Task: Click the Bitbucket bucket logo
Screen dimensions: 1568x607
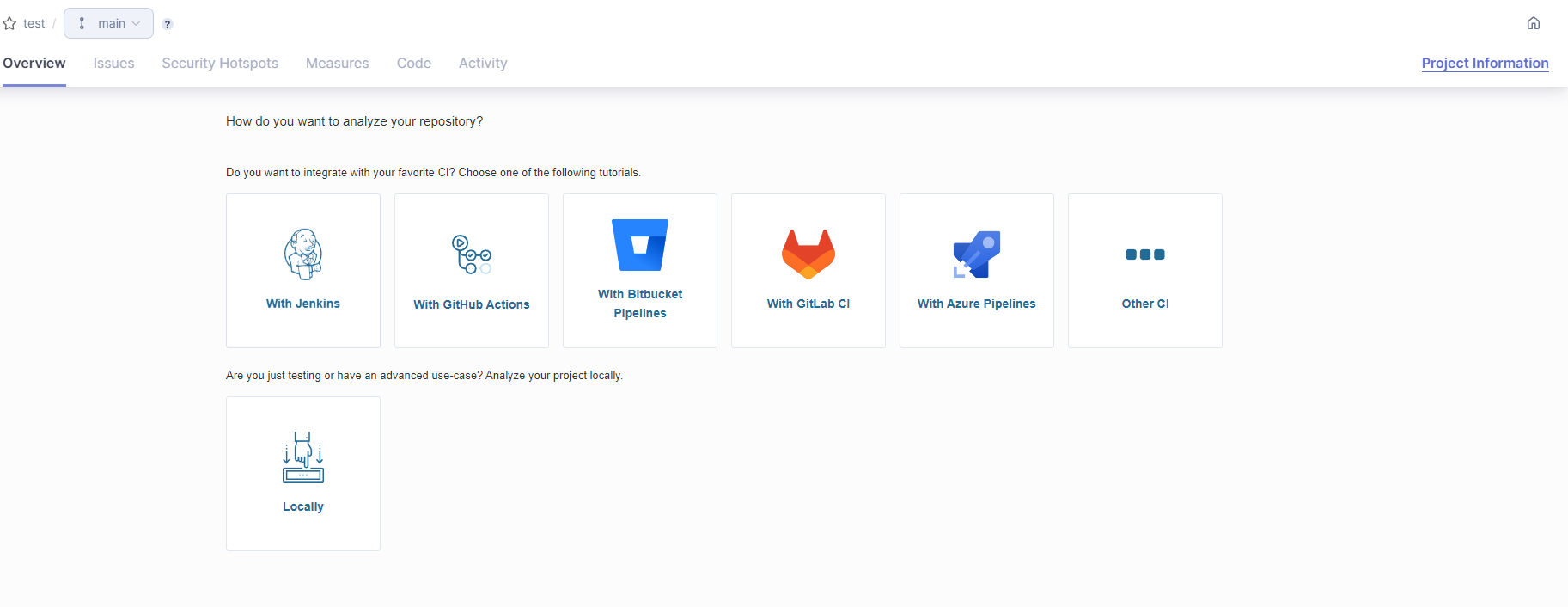Action: pyautogui.click(x=640, y=245)
